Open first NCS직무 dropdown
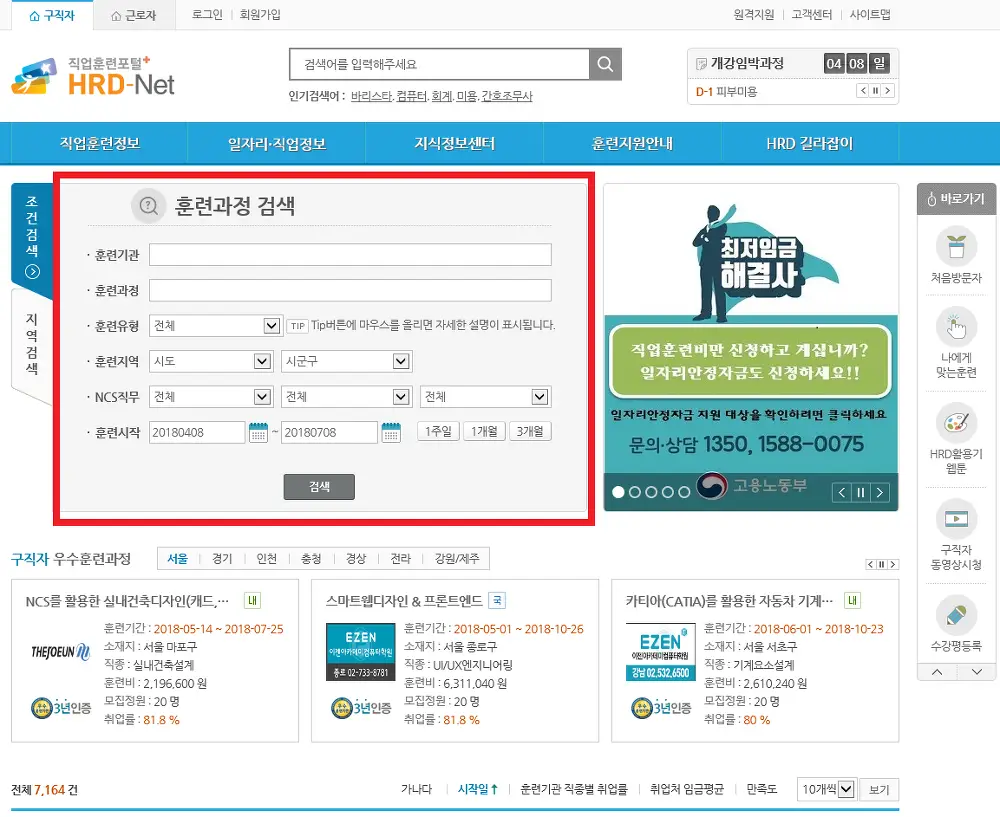 tap(211, 397)
